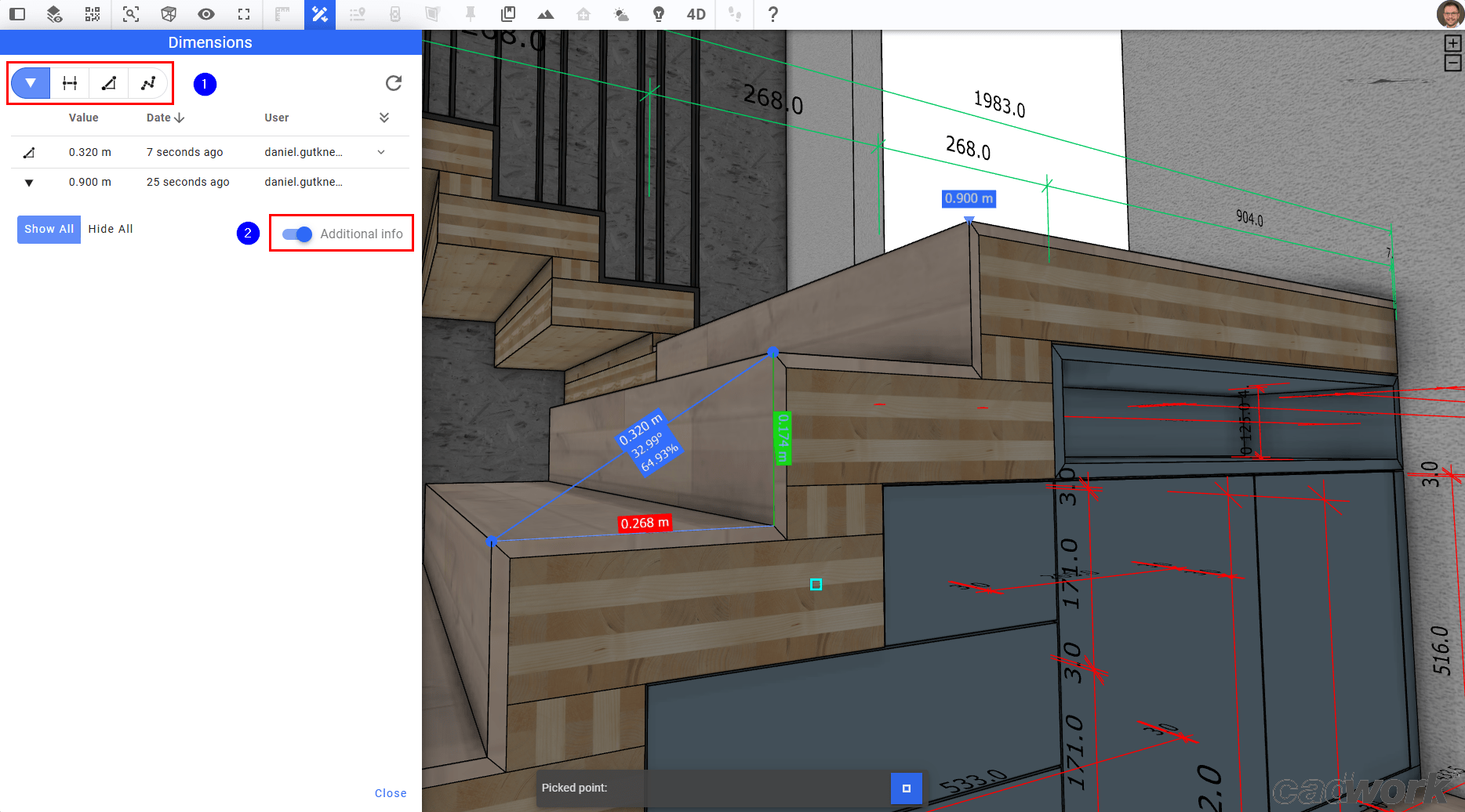Open the help panel with the question mark
This screenshot has height=812, width=1465.
click(x=772, y=14)
